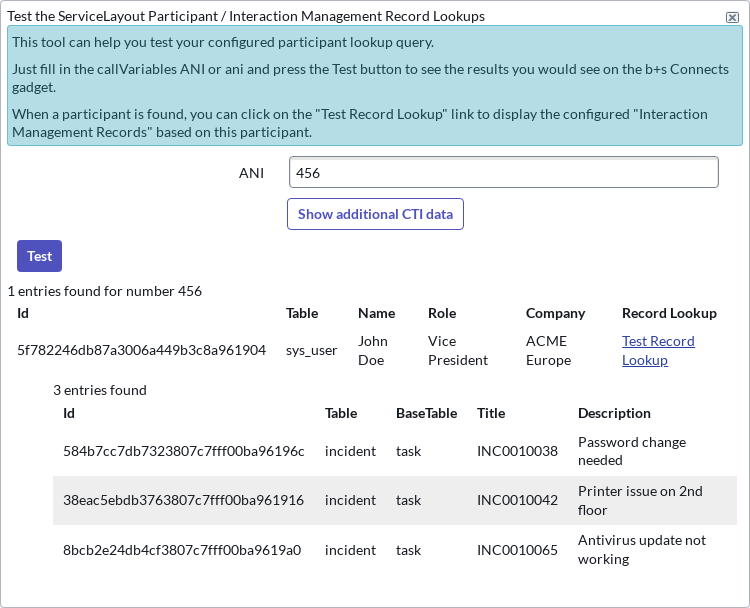The image size is (750, 608).
Task: Click the Name column header
Action: click(x=376, y=313)
